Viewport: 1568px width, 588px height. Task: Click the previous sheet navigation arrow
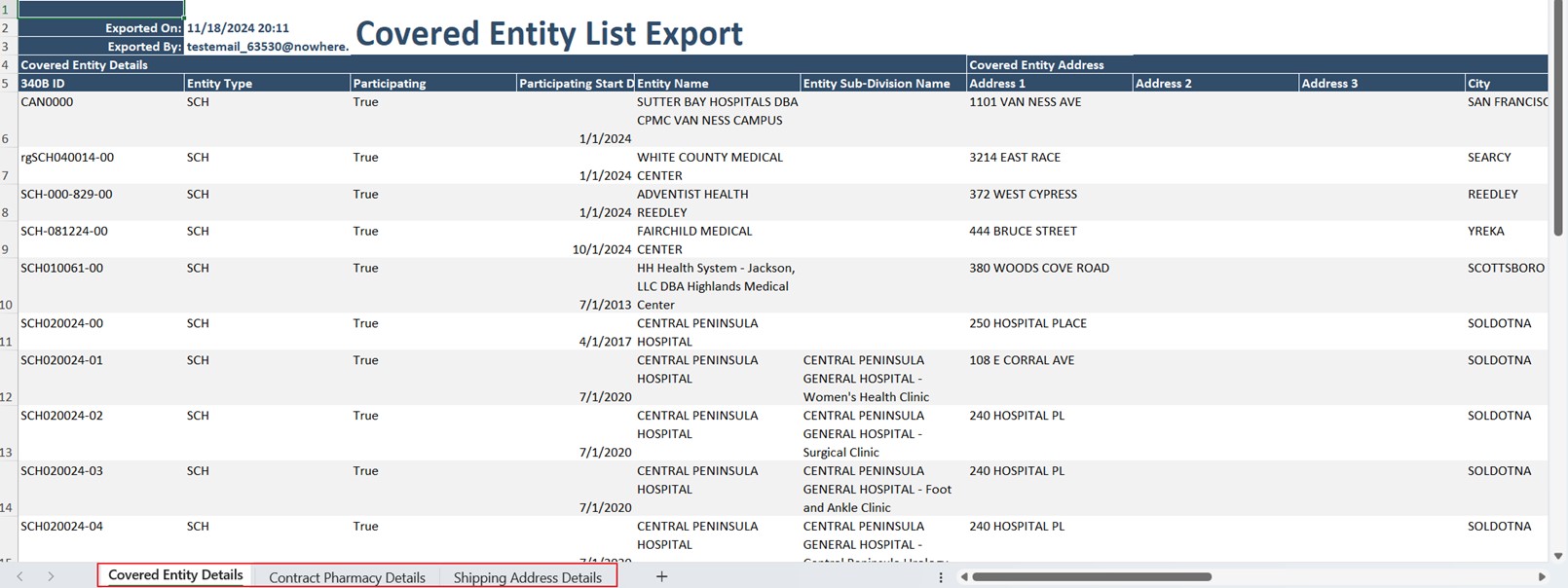pyautogui.click(x=19, y=576)
